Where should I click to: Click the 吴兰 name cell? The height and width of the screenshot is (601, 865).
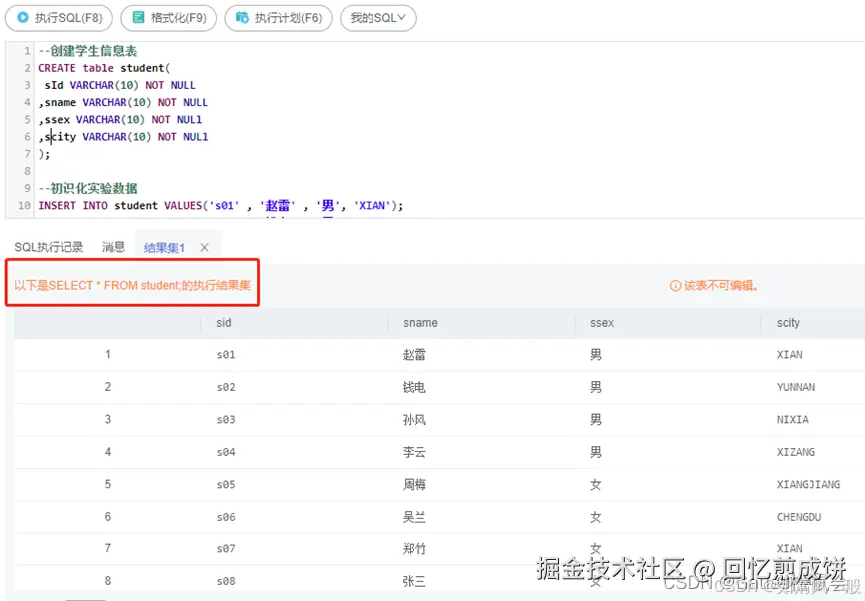pos(414,517)
